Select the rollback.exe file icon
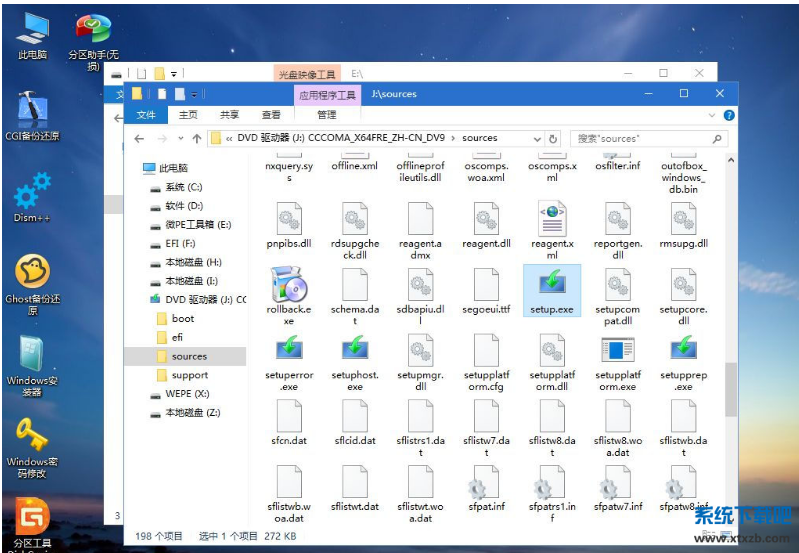The width and height of the screenshot is (799, 553). (288, 284)
